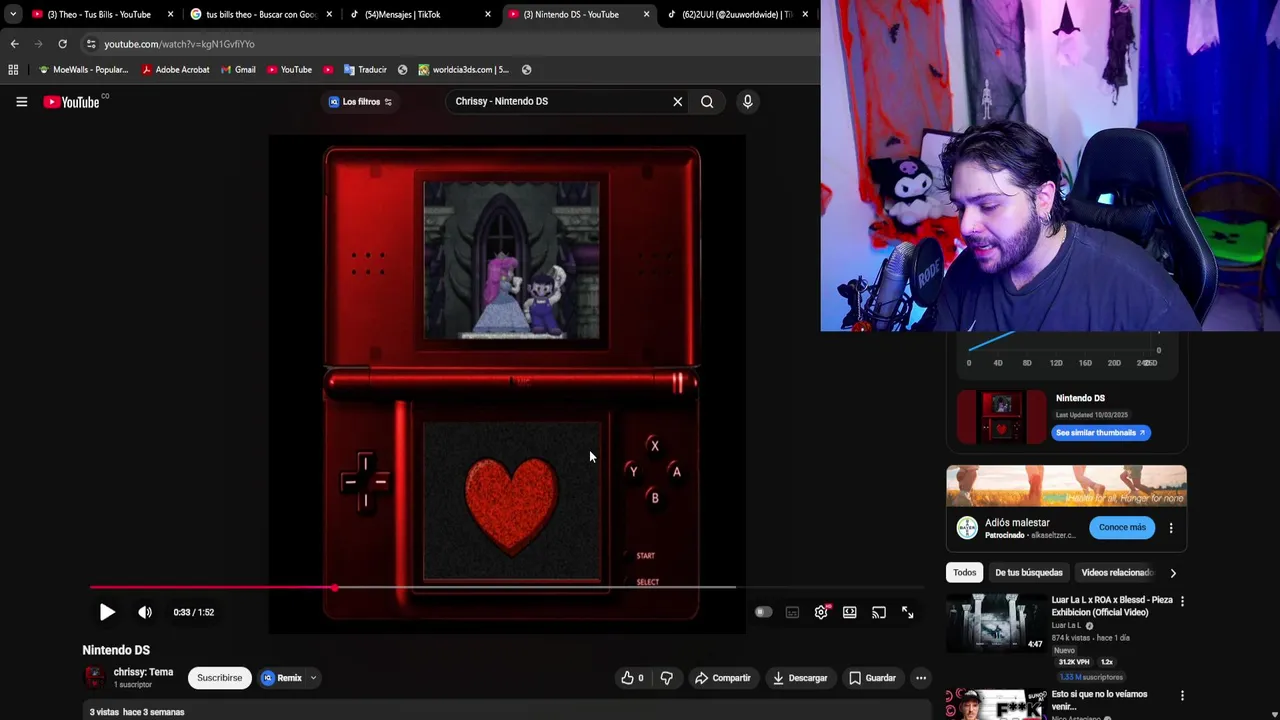The image size is (1280, 720).
Task: Open the Esto si que no lo veíamos venir video
Action: click(x=1099, y=700)
